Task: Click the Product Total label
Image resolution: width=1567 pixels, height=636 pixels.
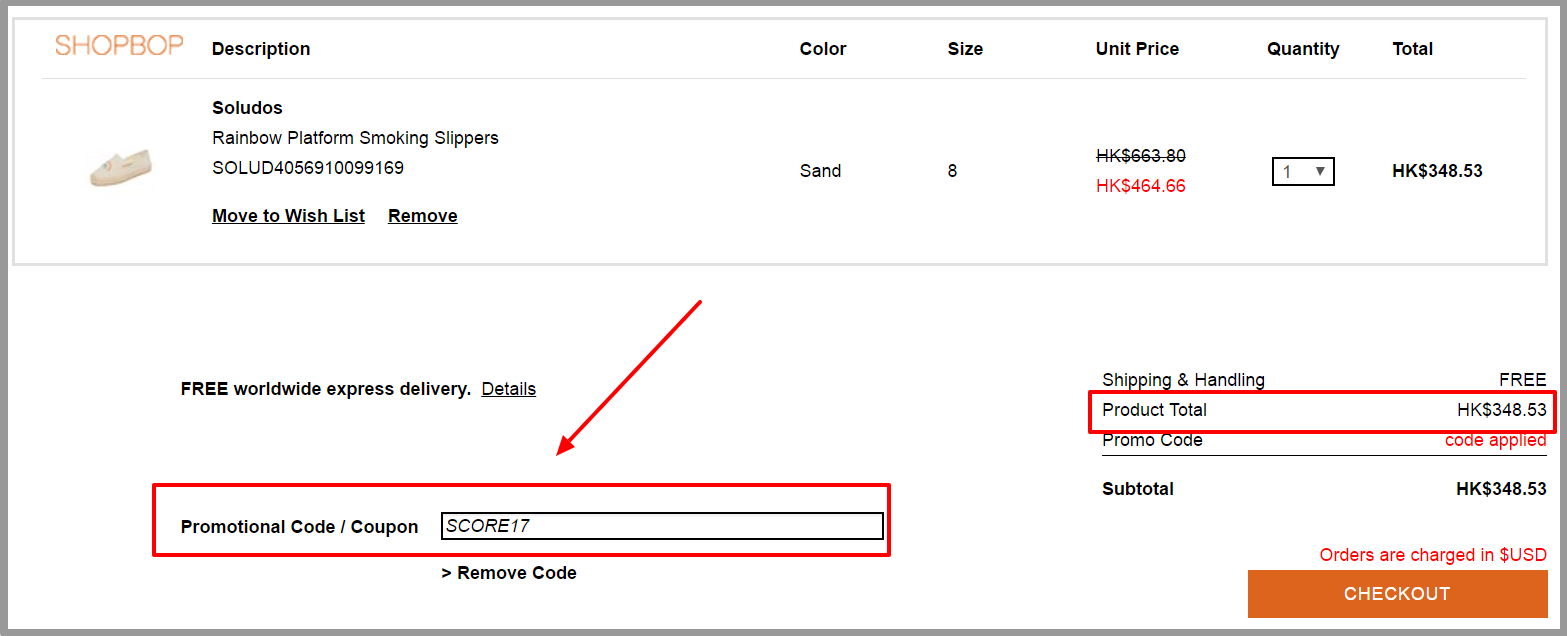Action: click(1154, 410)
